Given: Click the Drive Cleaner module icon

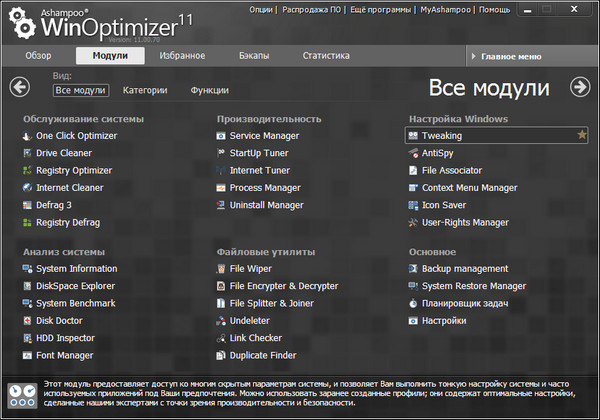Looking at the screenshot, I should tap(27, 153).
